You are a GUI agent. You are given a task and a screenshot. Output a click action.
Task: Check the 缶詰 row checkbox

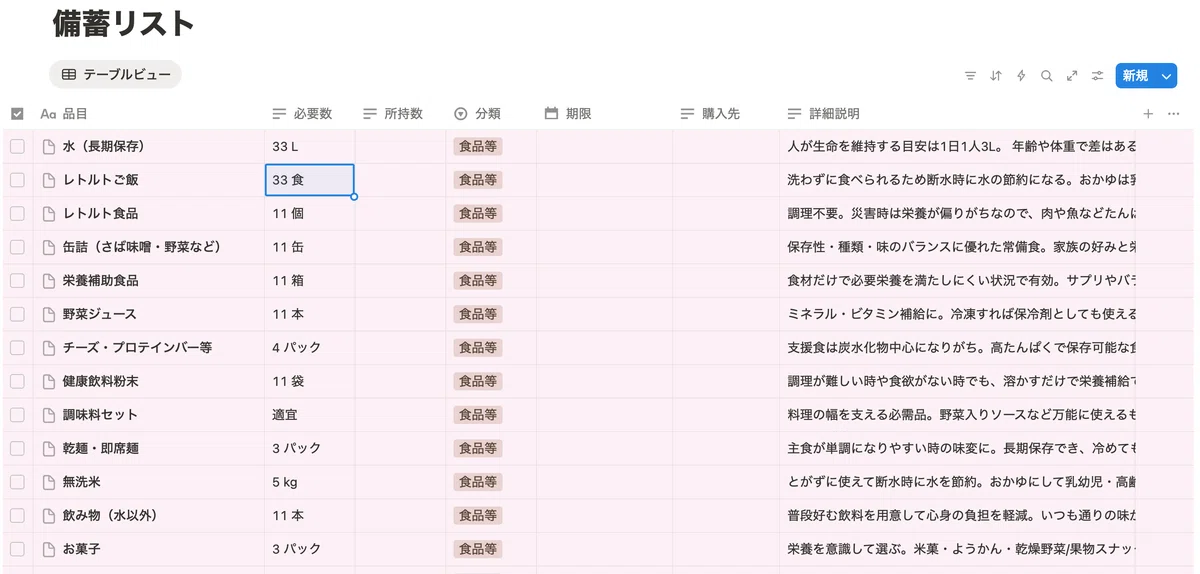tap(17, 247)
